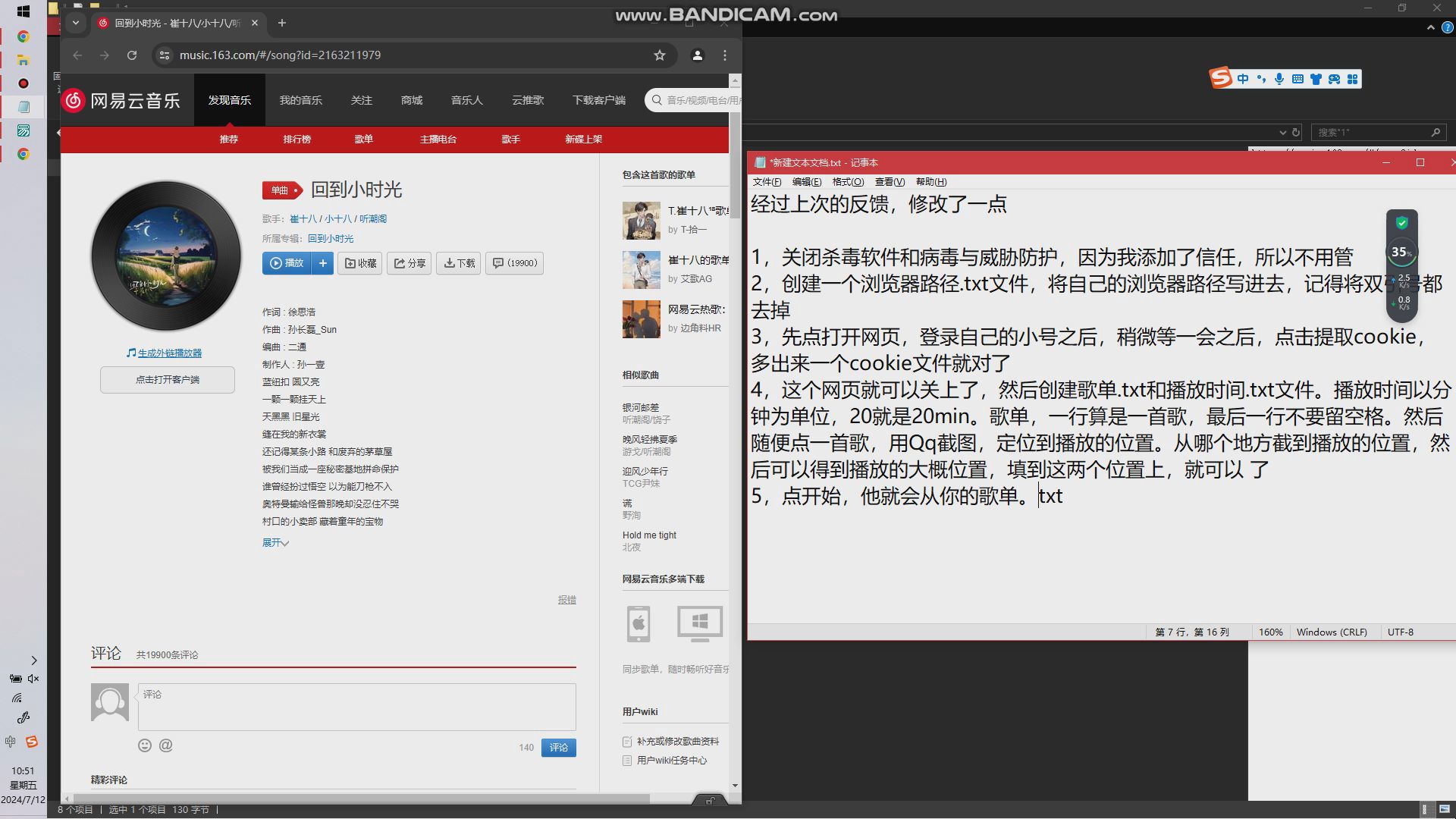Click the 补充或修改歌曲资料 link
Screen dimensions: 1456x819
pyautogui.click(x=677, y=742)
